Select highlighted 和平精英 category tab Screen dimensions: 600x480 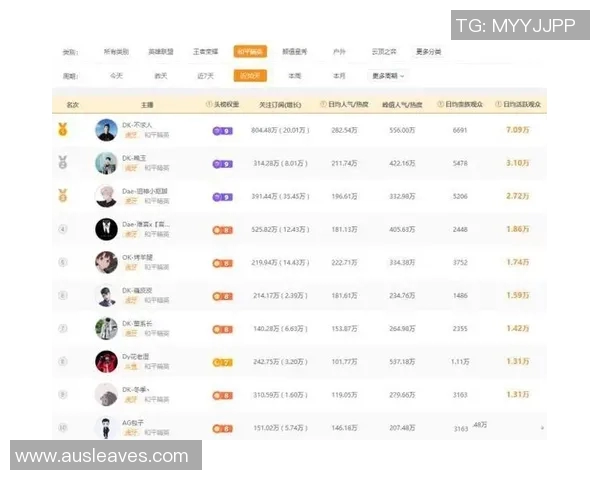pyautogui.click(x=250, y=52)
